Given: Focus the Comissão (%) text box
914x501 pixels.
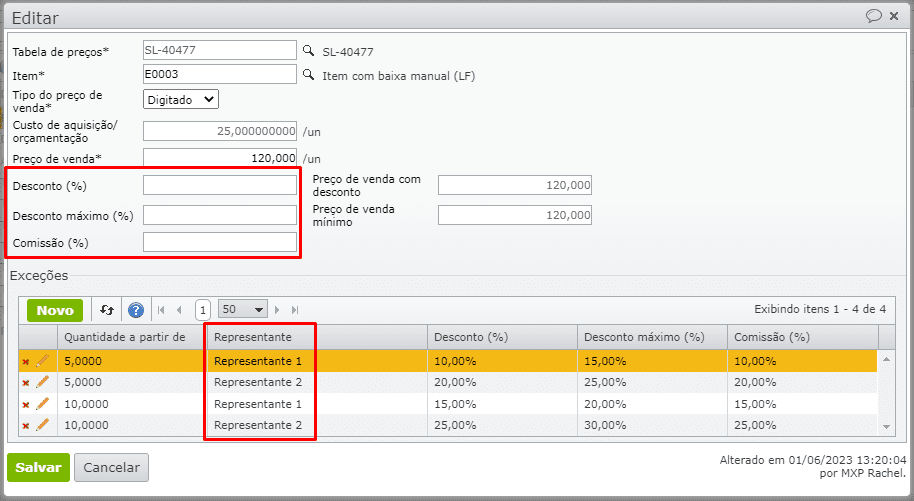Looking at the screenshot, I should point(220,242).
